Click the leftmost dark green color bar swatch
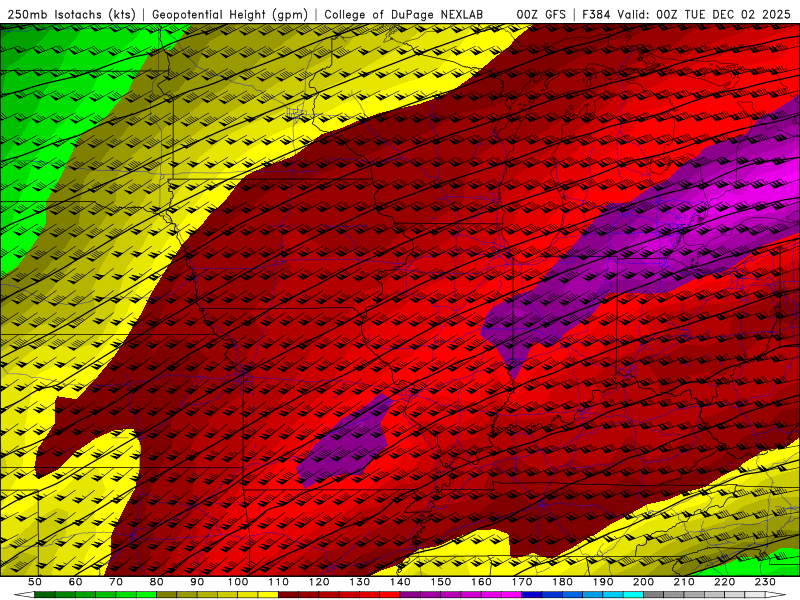Viewport: 800px width, 600px height. 45,594
